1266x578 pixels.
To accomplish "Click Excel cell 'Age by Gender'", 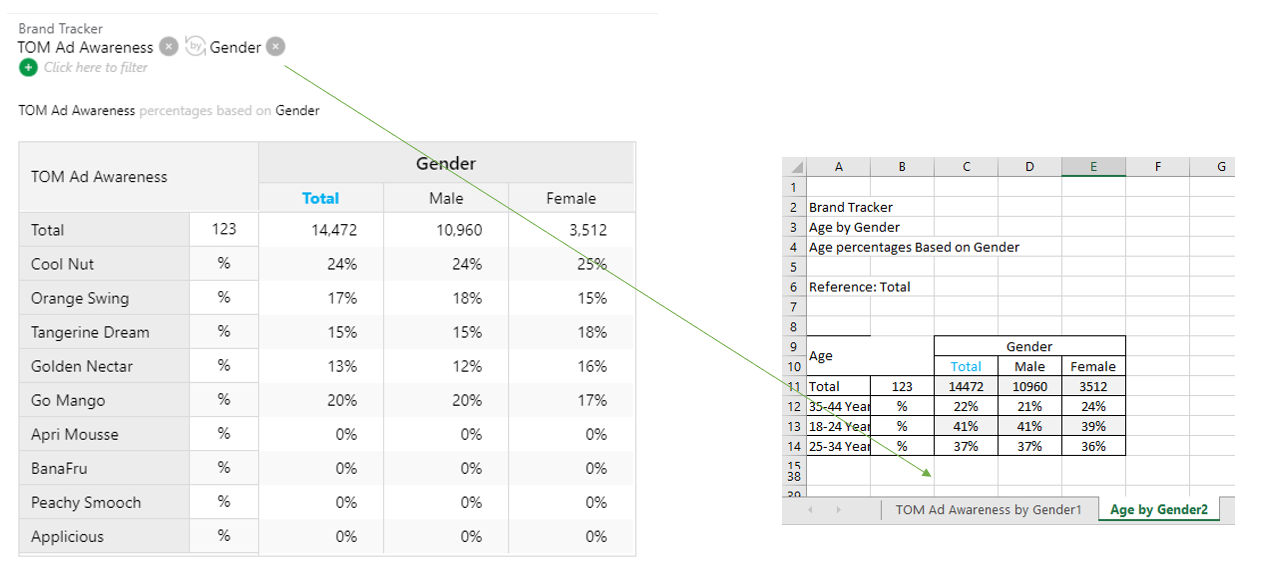I will click(x=854, y=227).
